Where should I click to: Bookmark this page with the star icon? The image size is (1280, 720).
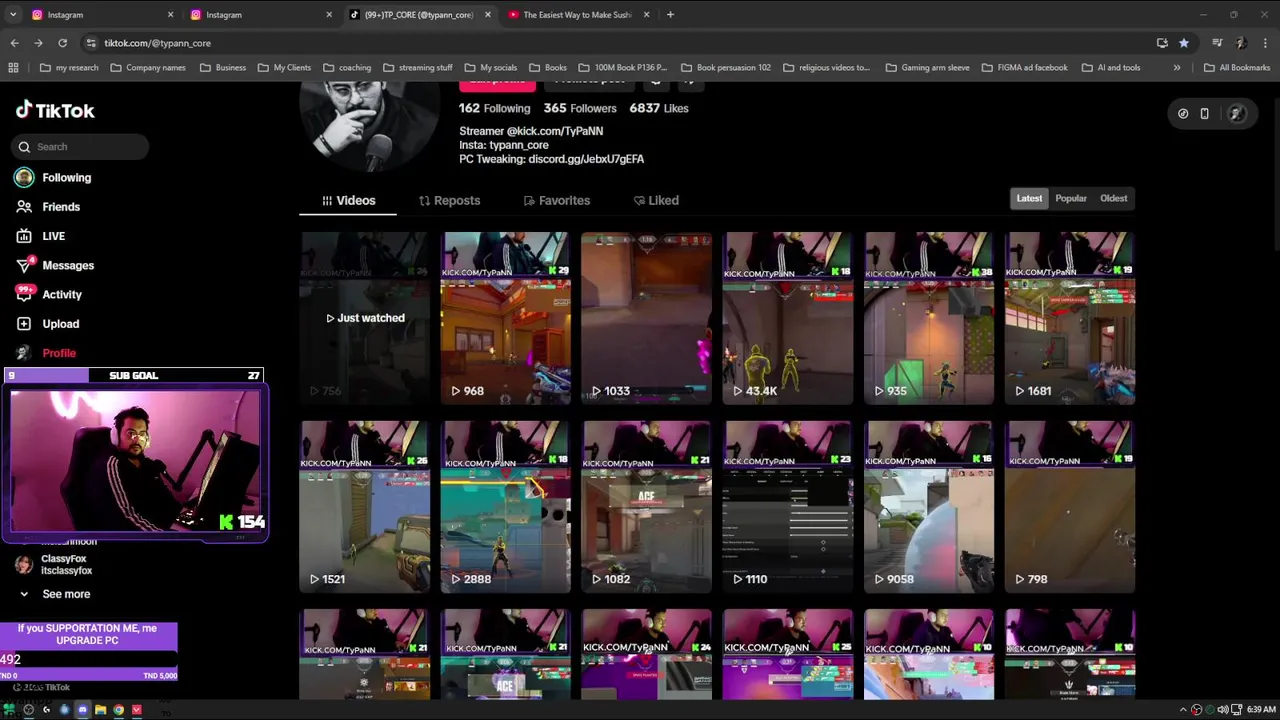coord(1184,43)
